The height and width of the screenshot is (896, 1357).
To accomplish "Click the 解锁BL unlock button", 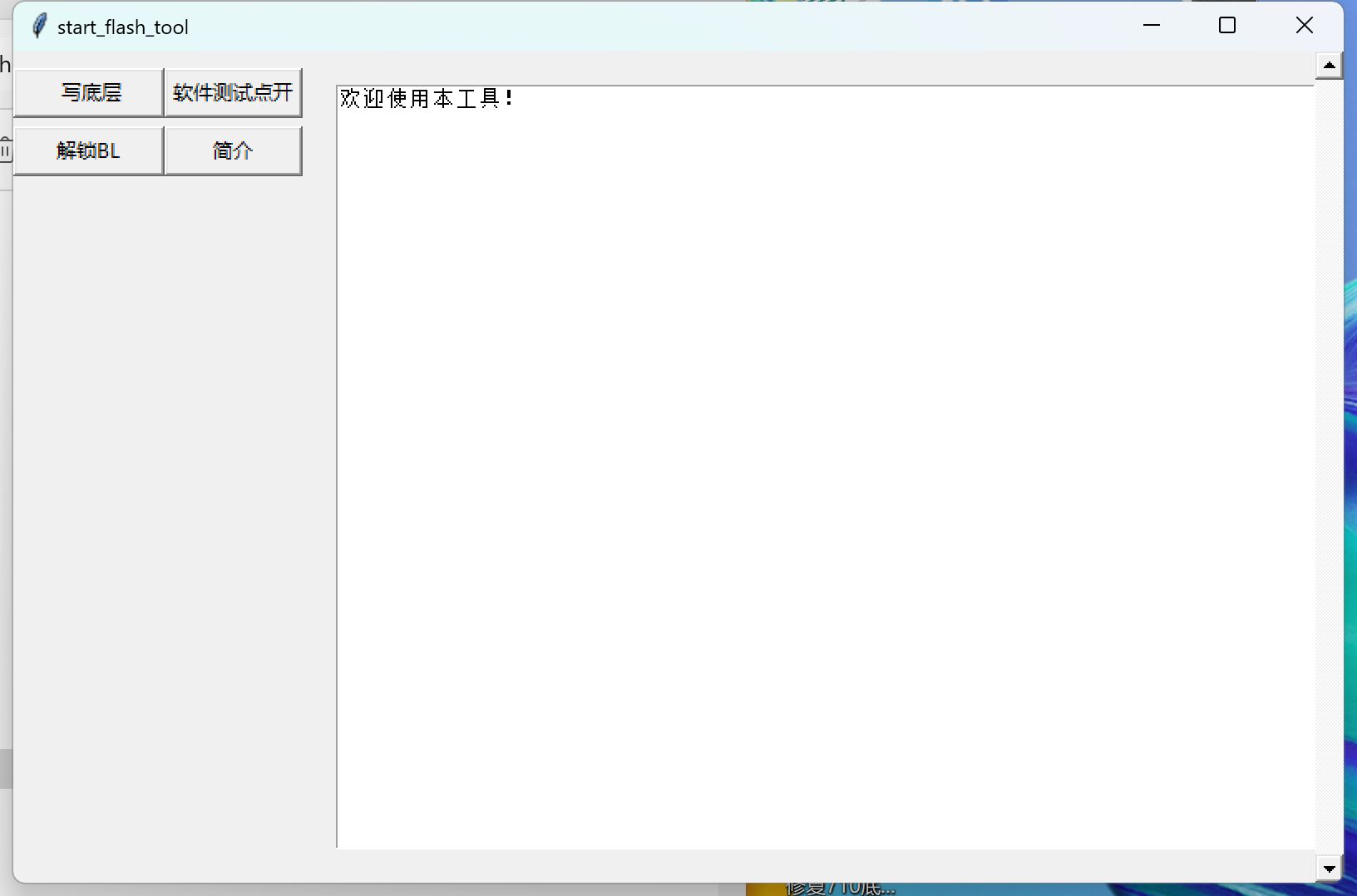I will pos(88,150).
